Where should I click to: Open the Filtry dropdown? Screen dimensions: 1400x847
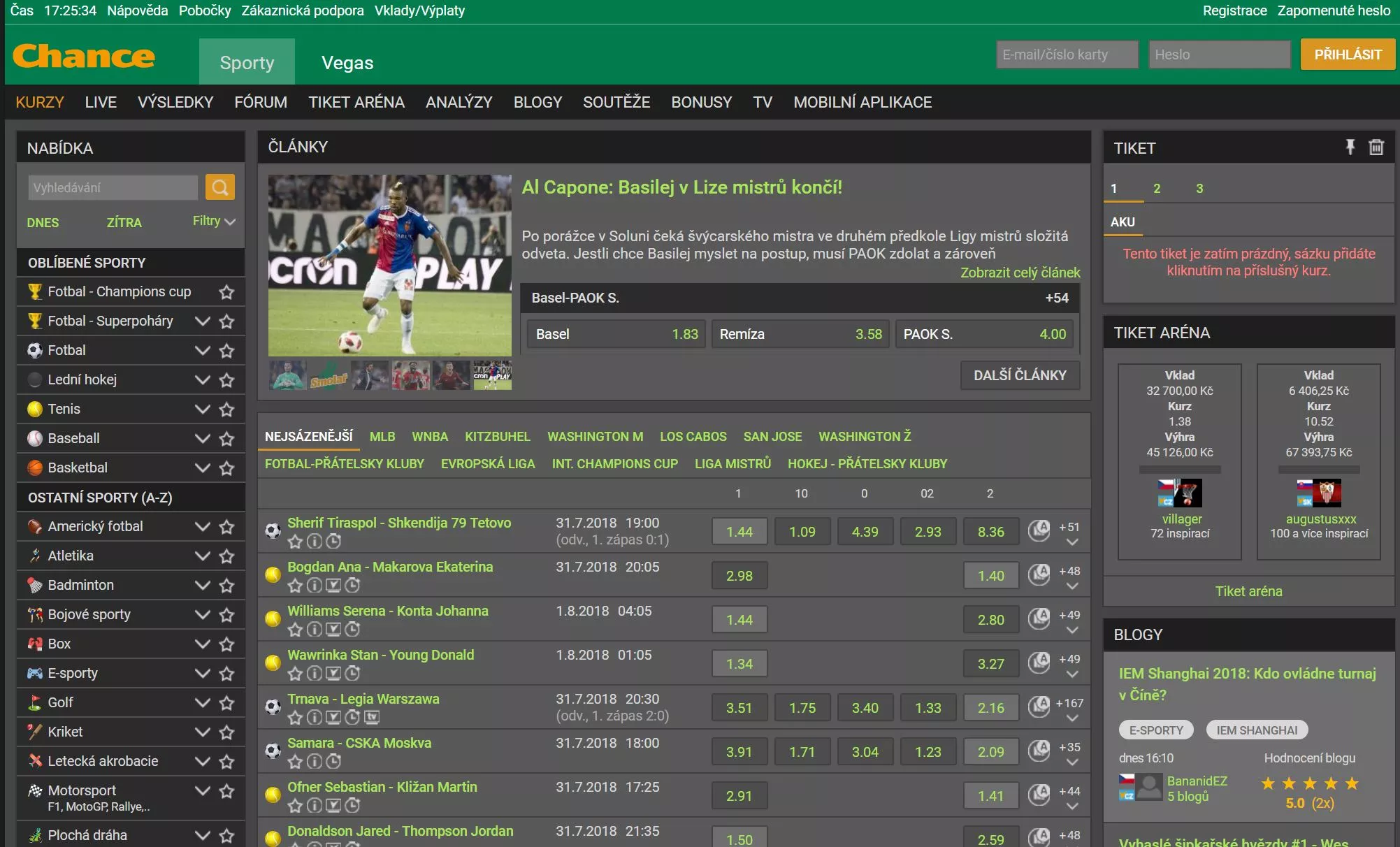tap(213, 221)
